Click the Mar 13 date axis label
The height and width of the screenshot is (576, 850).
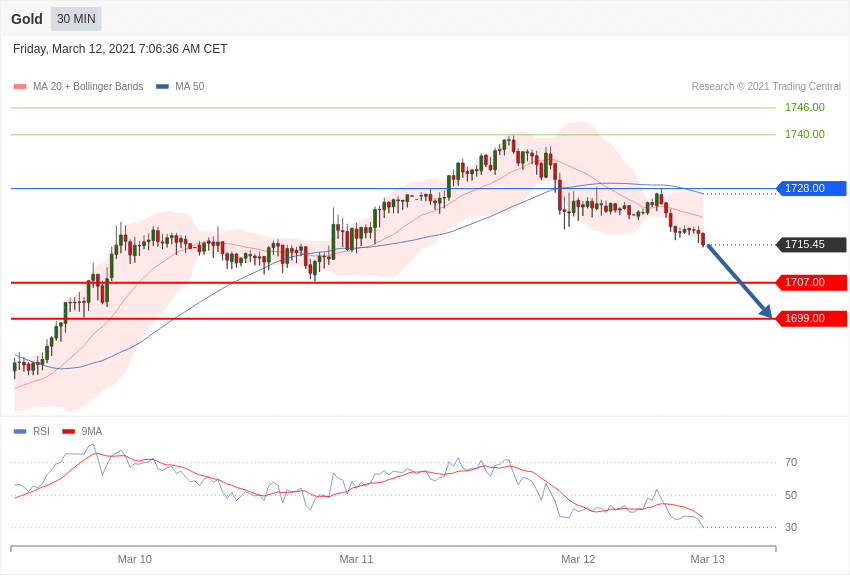click(707, 559)
